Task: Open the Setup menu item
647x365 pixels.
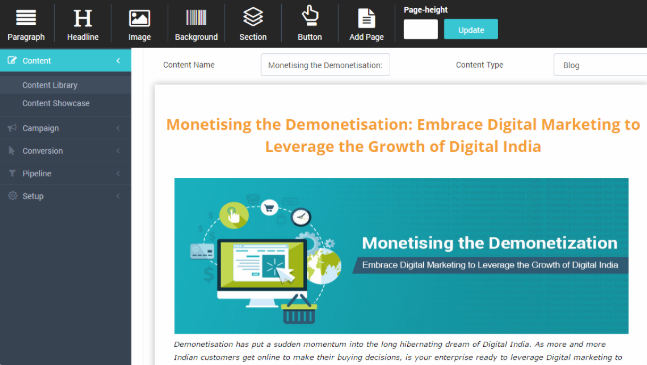Action: click(x=65, y=196)
